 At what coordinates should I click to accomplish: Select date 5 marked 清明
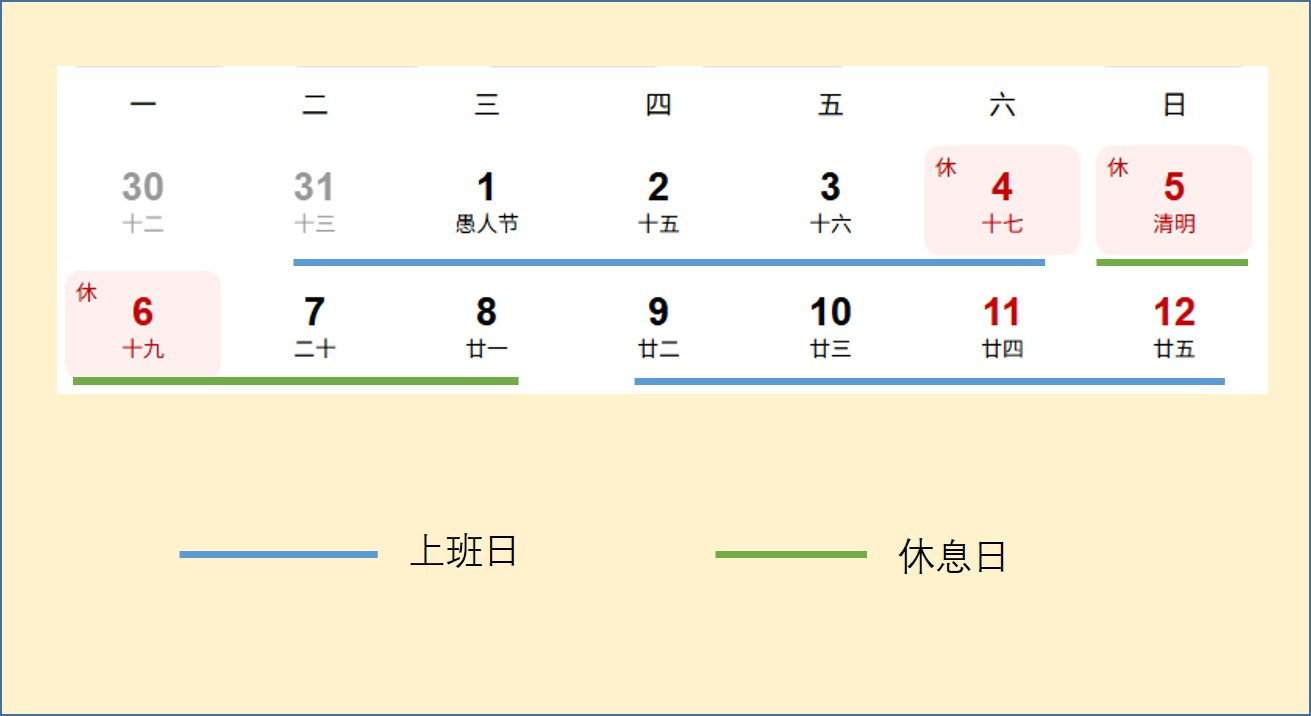(x=1173, y=200)
